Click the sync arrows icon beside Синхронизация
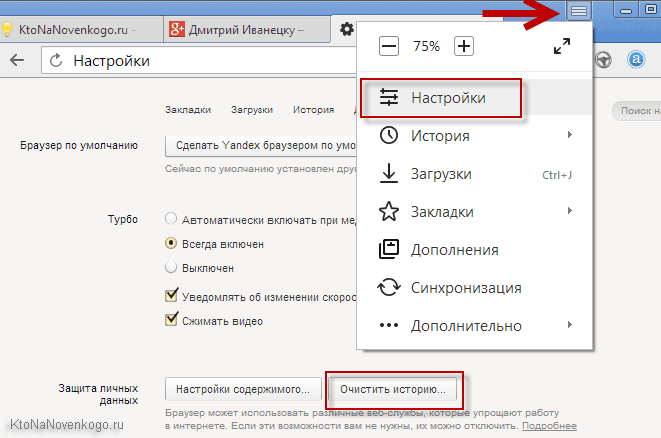Screen dimensions: 661x438 pos(389,287)
